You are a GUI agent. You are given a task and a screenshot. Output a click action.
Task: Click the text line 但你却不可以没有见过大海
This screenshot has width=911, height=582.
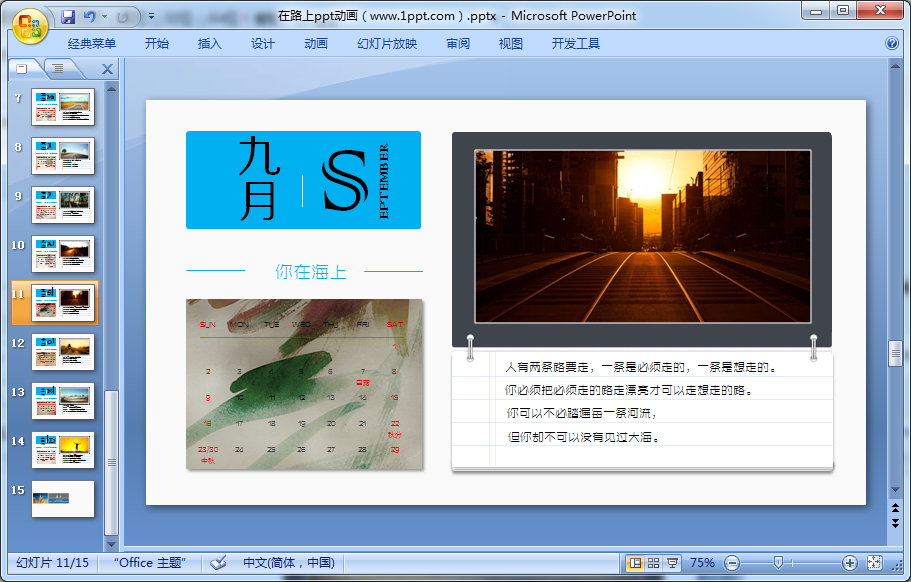click(584, 437)
